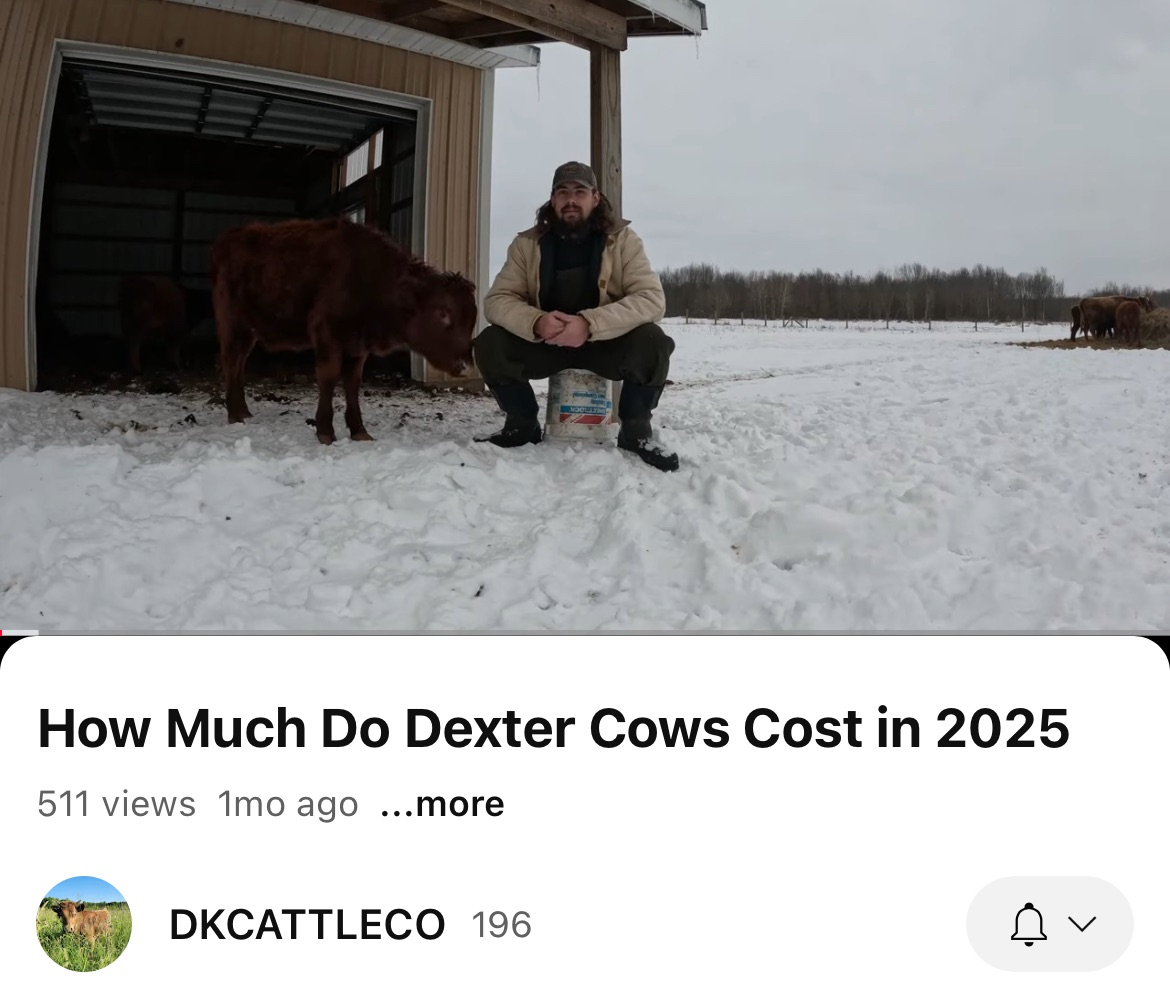Tap the video frame on the man
Viewport: 1170px width, 997px height.
(573, 313)
